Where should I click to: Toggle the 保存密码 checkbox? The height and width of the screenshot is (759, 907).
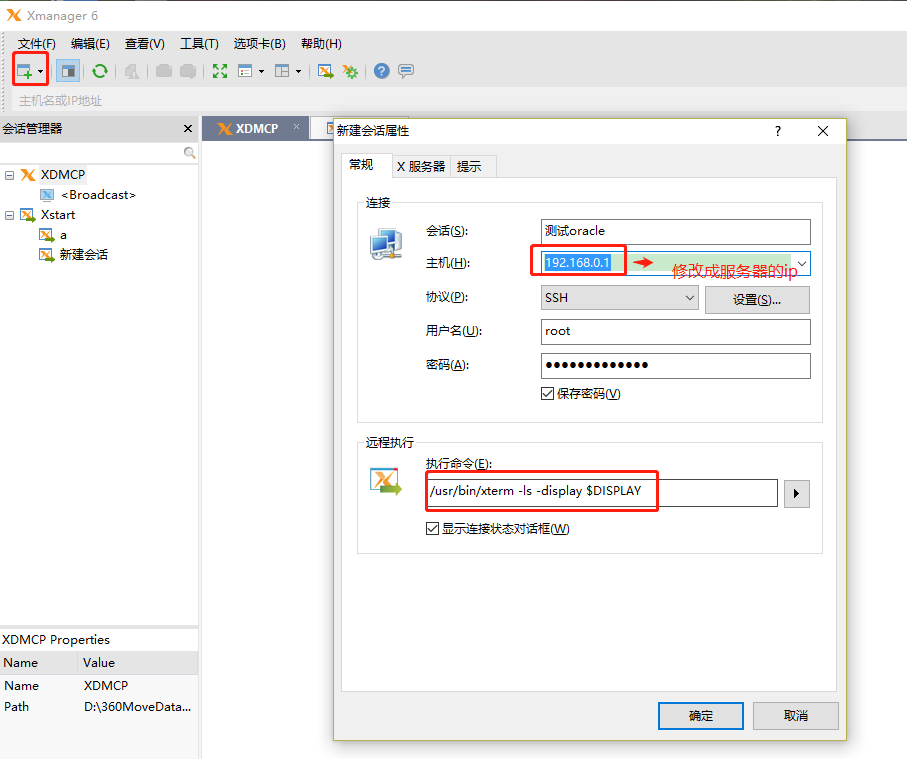point(547,394)
